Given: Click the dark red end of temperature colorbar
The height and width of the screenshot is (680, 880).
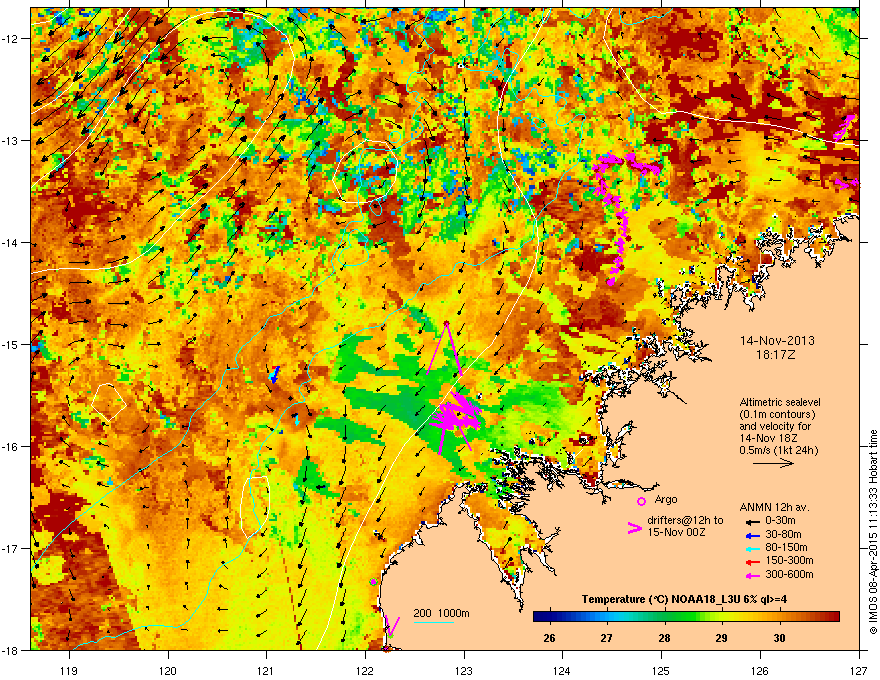Looking at the screenshot, I should [832, 616].
